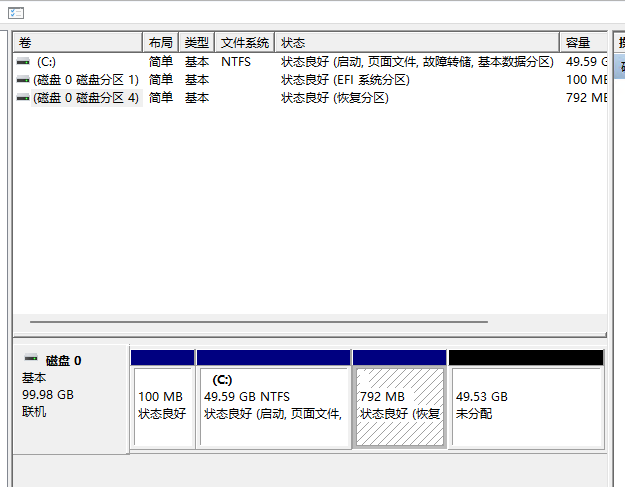Click the drive icon for 磁盘 0 磁盘分区 4
Viewport: 625px width, 487px height.
point(23,98)
